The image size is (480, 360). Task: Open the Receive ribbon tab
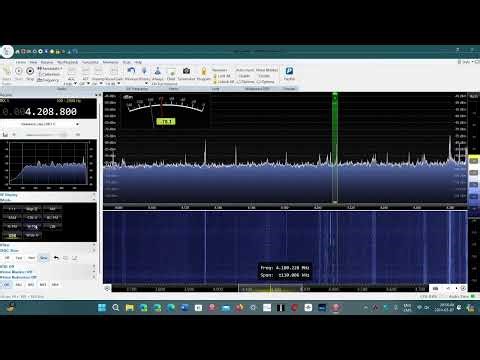point(47,62)
